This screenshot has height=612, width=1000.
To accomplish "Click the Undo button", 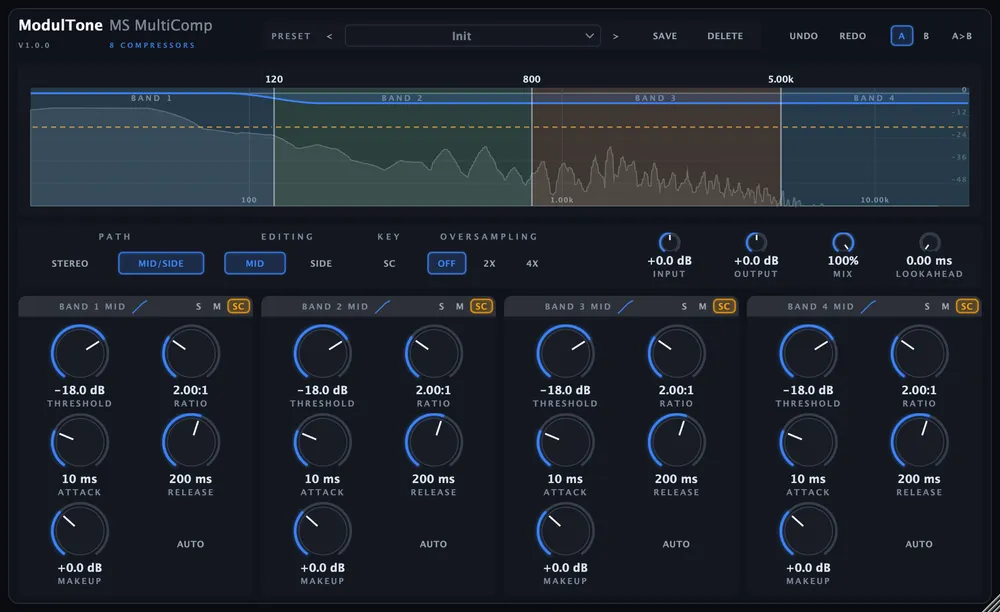I will tap(804, 36).
